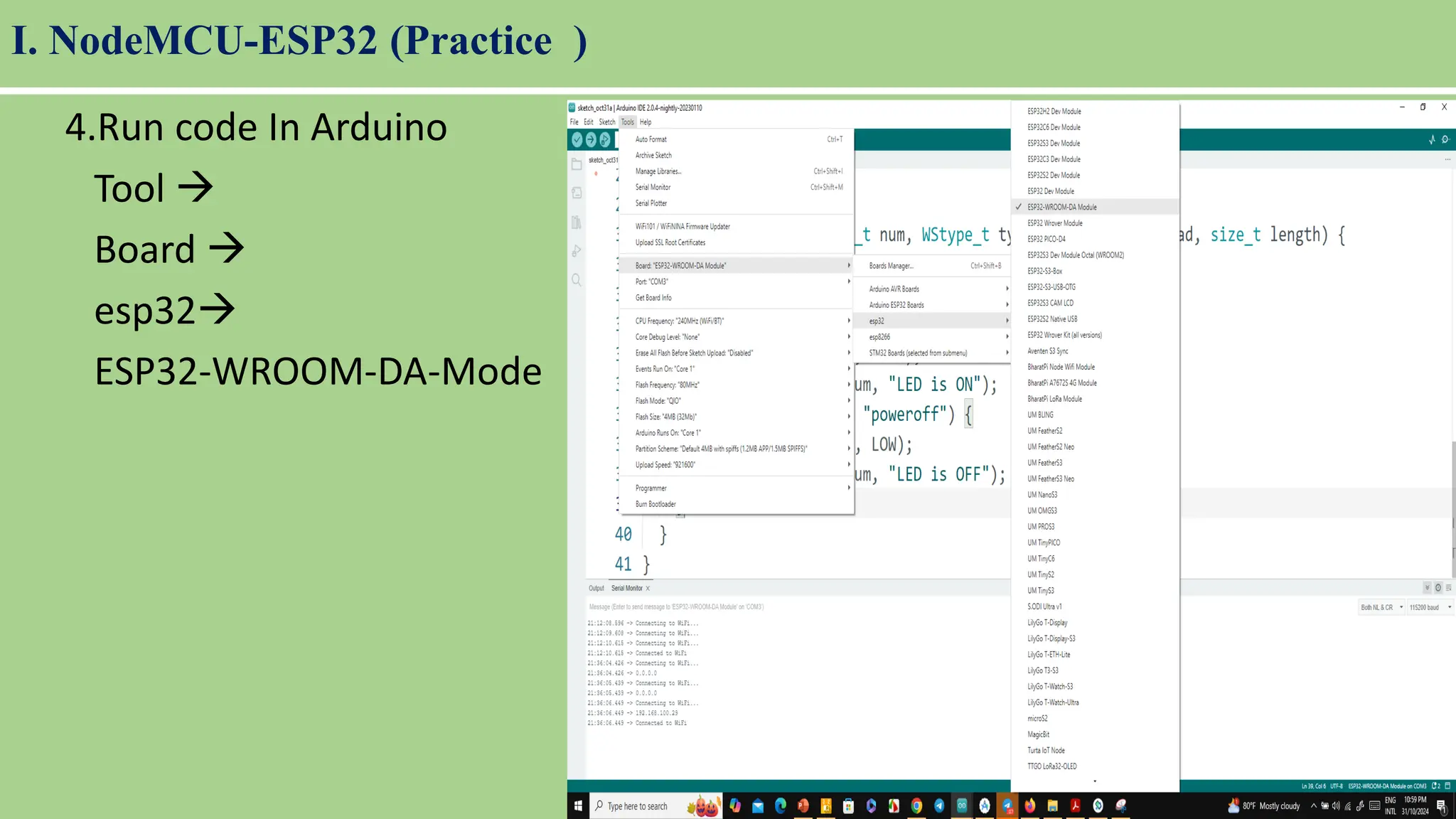Image resolution: width=1456 pixels, height=819 pixels.
Task: Start debugging with the Debug toolbar icon
Action: 605,139
